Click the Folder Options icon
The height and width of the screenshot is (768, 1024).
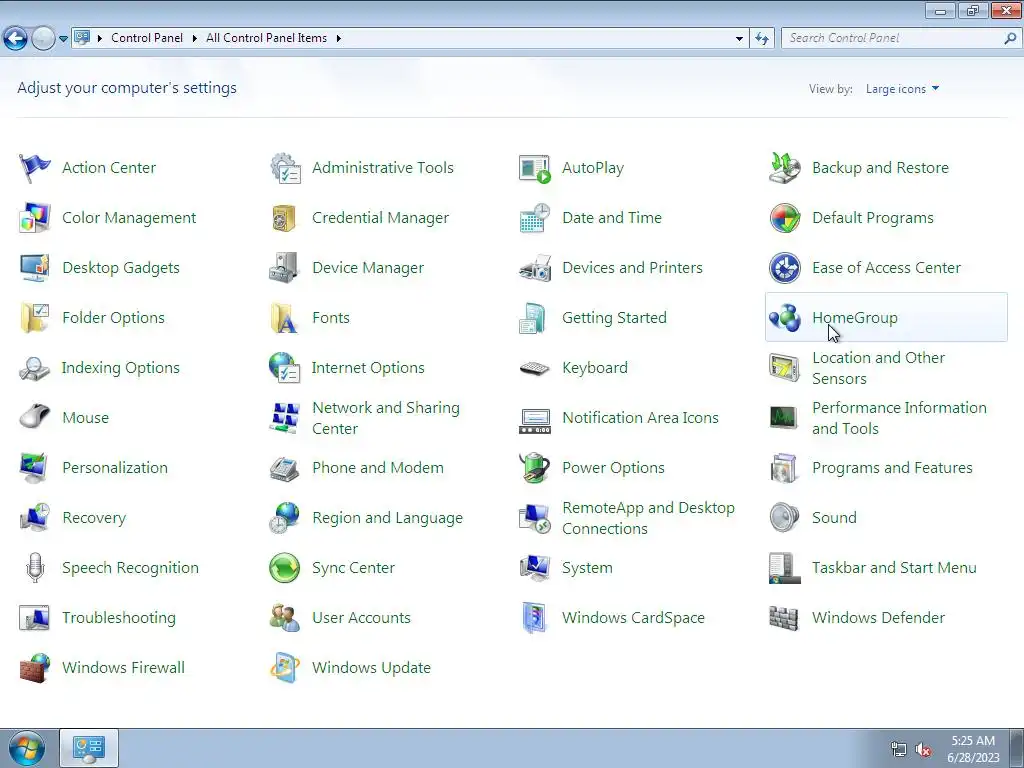click(x=35, y=318)
